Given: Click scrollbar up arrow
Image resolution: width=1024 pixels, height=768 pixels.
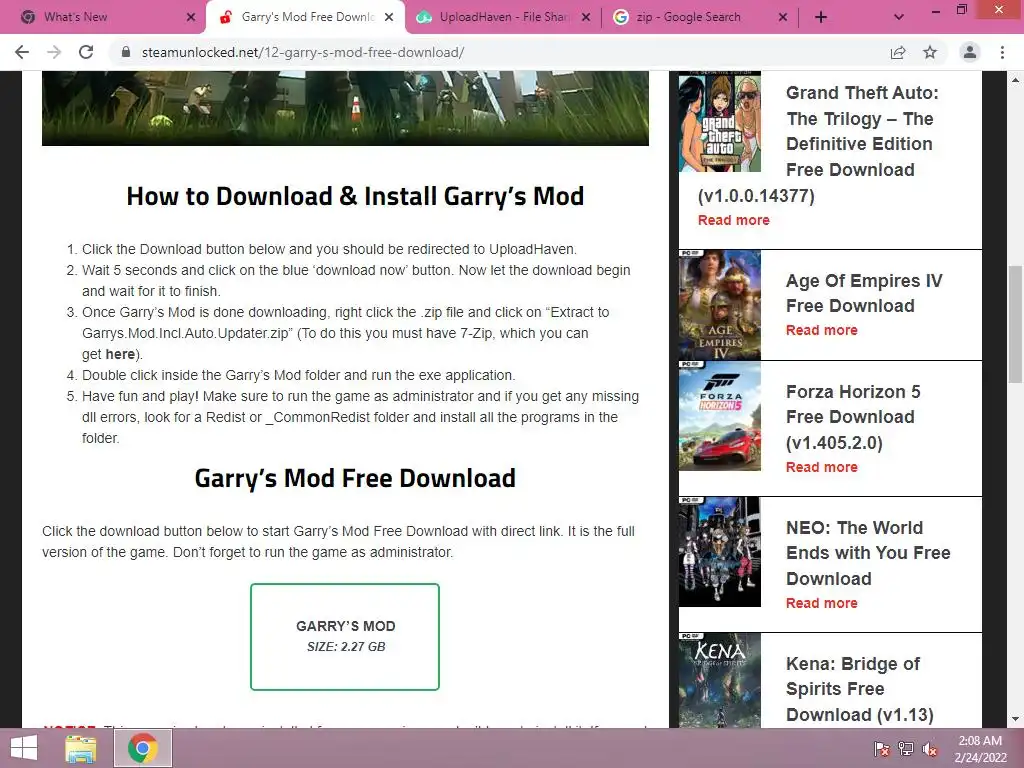Looking at the screenshot, I should [x=1015, y=79].
